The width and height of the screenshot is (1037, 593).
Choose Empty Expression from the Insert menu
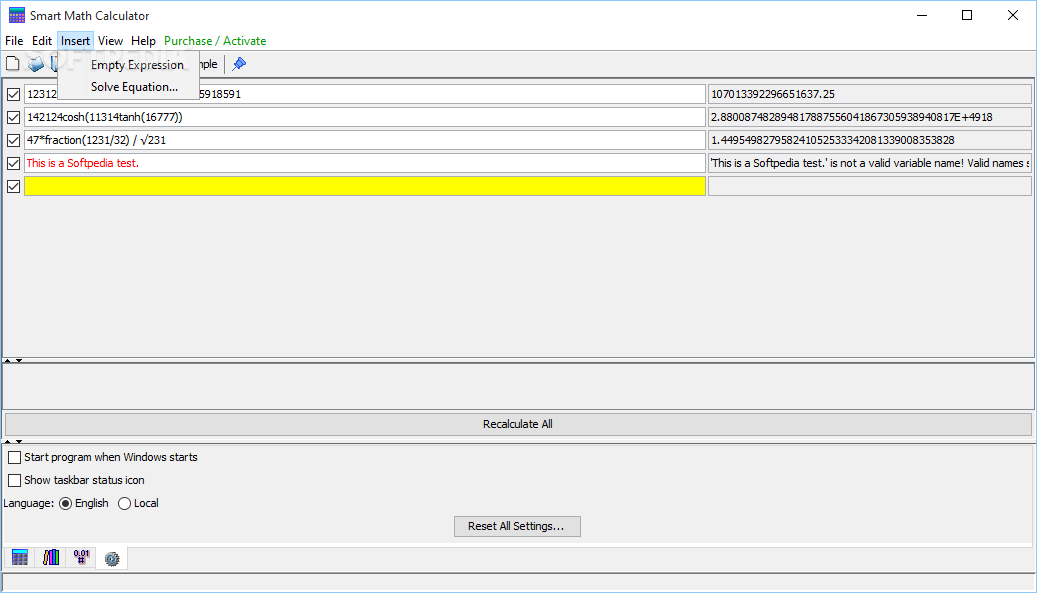(x=137, y=65)
